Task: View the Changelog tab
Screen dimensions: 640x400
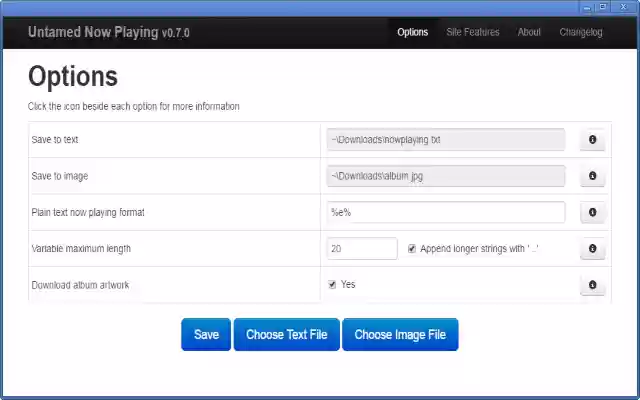Action: coord(581,32)
